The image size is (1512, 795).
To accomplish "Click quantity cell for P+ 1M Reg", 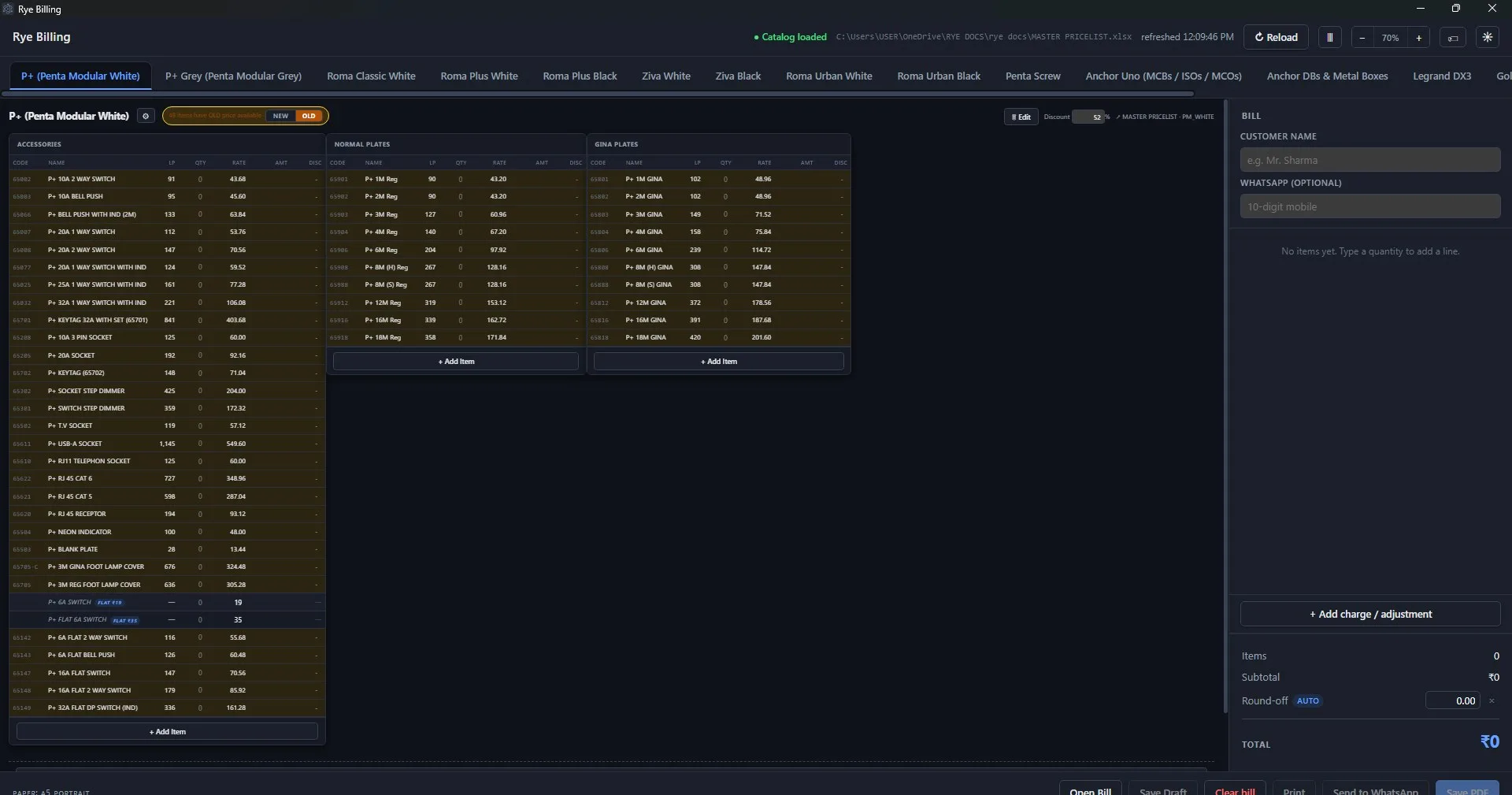I will 461,179.
